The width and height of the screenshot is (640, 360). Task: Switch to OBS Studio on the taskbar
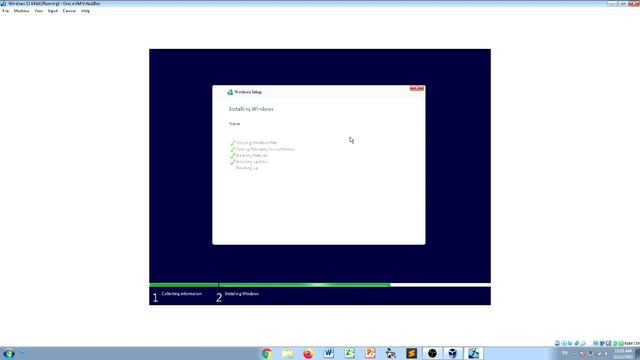pos(432,353)
